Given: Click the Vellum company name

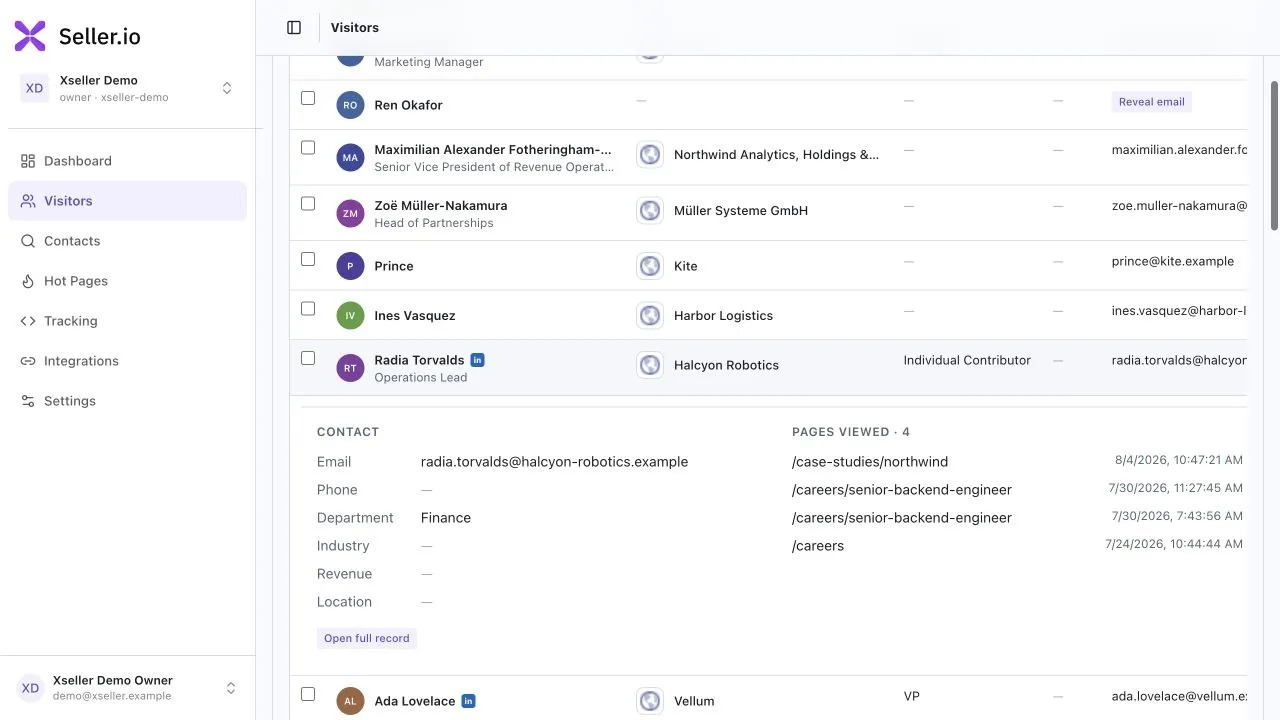Looking at the screenshot, I should point(694,701).
